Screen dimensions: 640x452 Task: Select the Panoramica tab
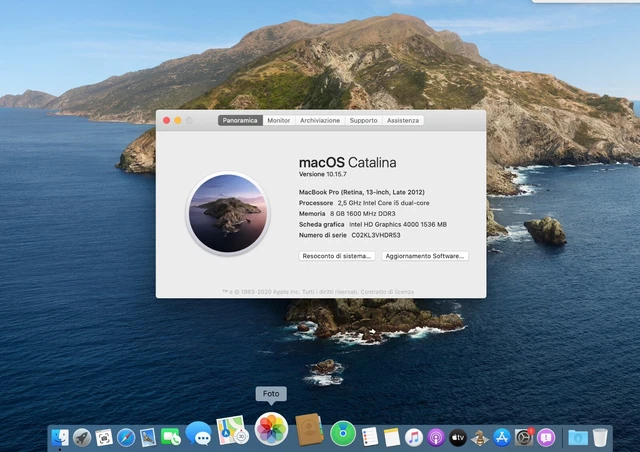click(240, 120)
